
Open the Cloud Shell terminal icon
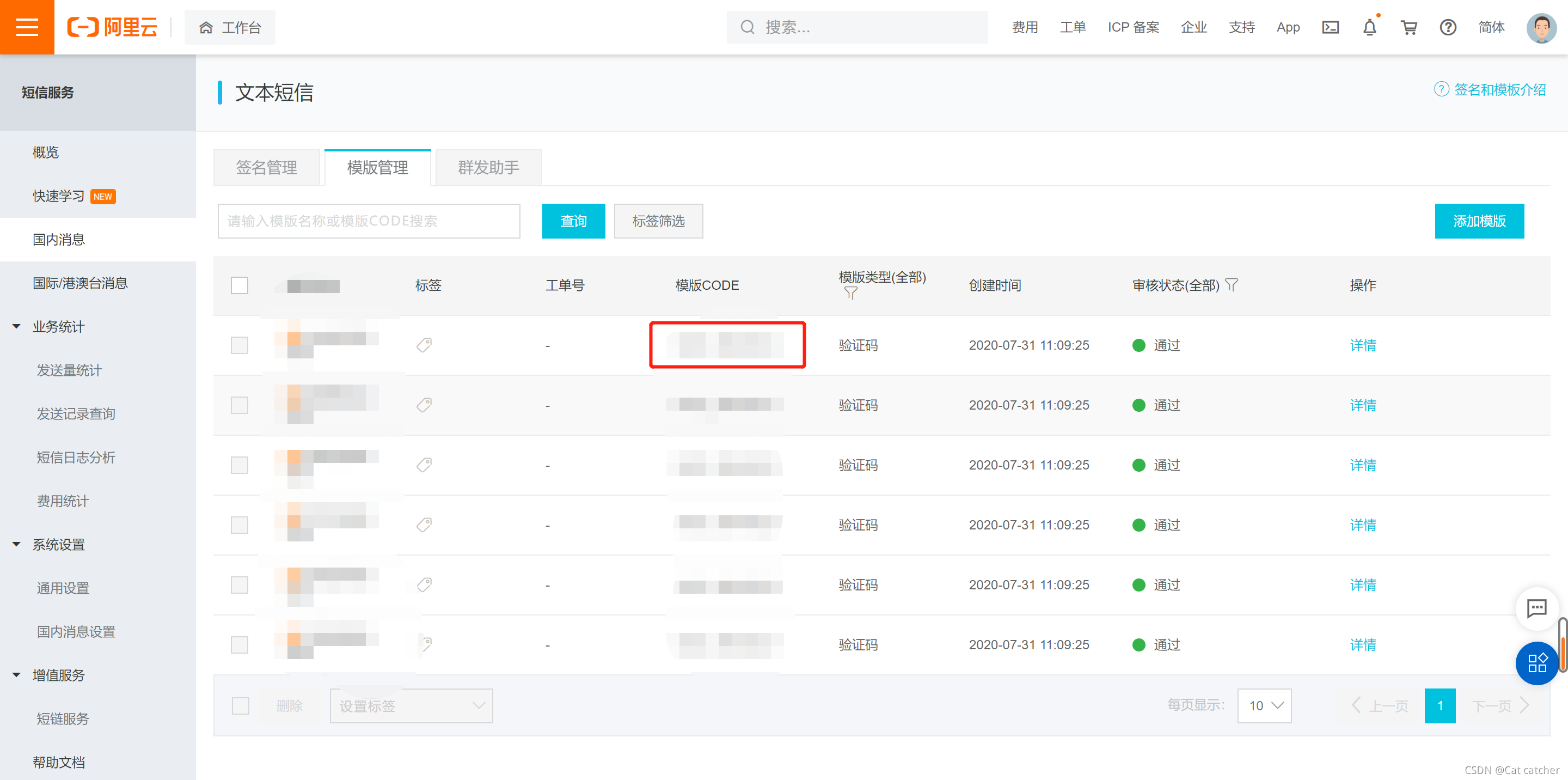click(x=1331, y=27)
